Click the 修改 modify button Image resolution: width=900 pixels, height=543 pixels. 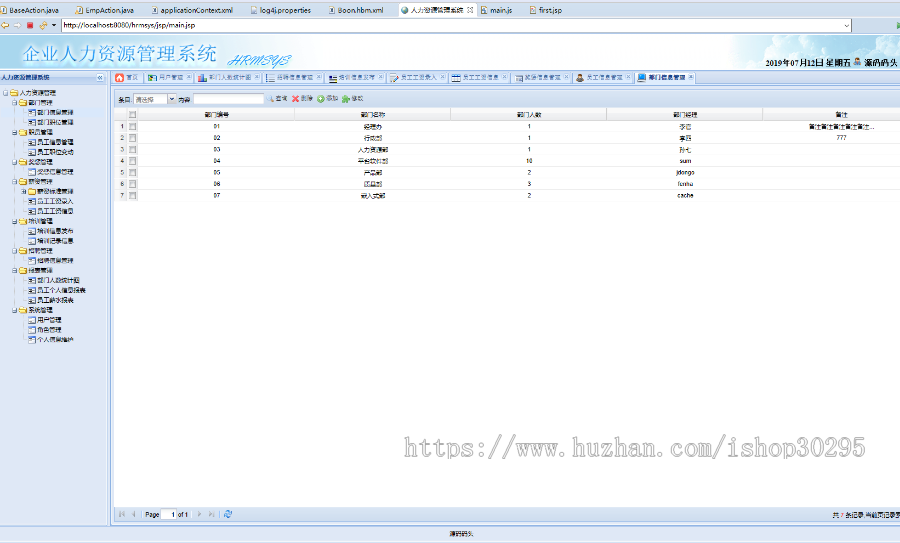click(x=352, y=99)
